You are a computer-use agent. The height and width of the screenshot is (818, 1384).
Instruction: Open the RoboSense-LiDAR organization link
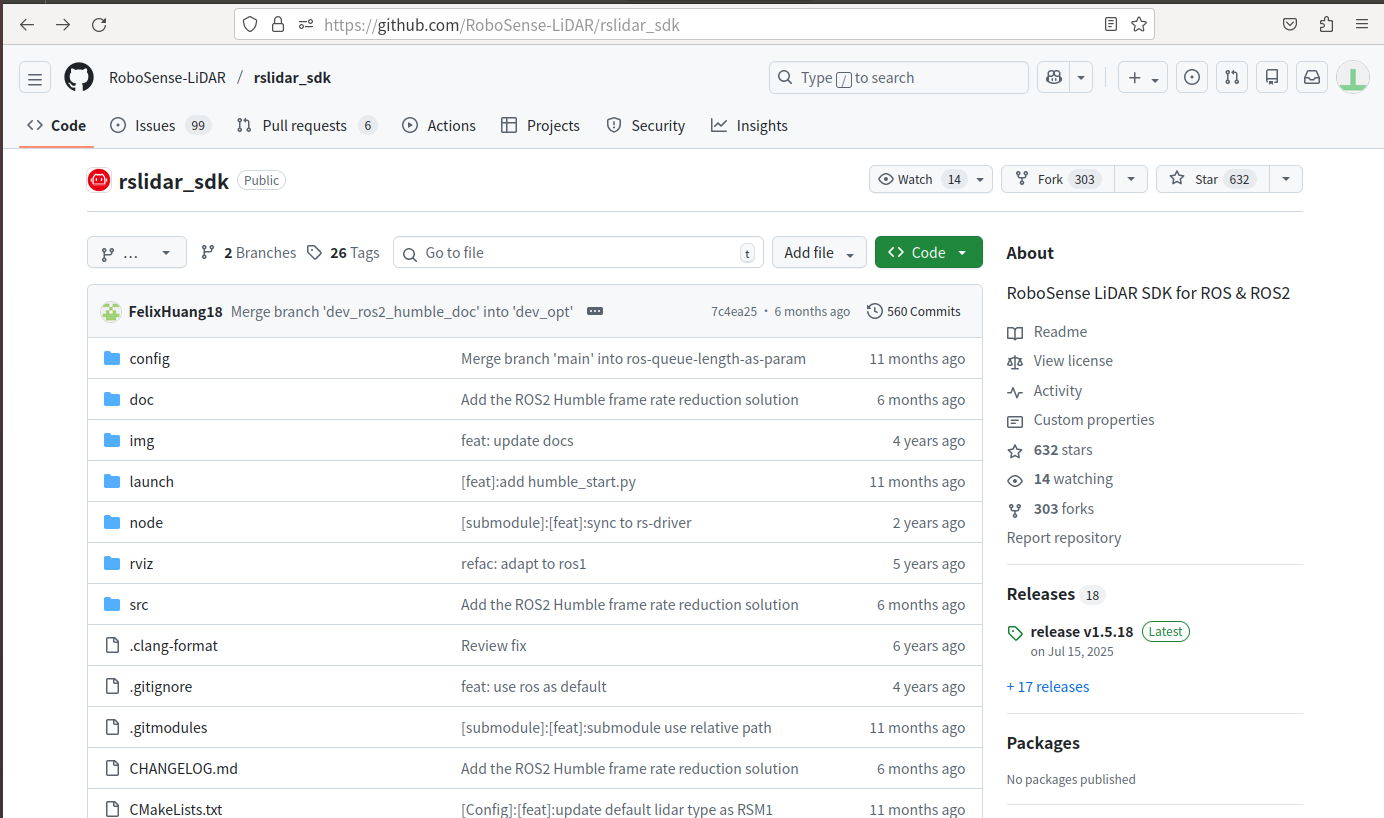167,78
